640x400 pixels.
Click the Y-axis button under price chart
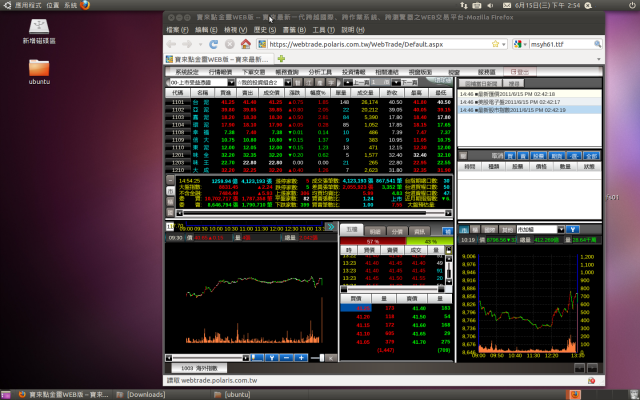[x=271, y=358]
